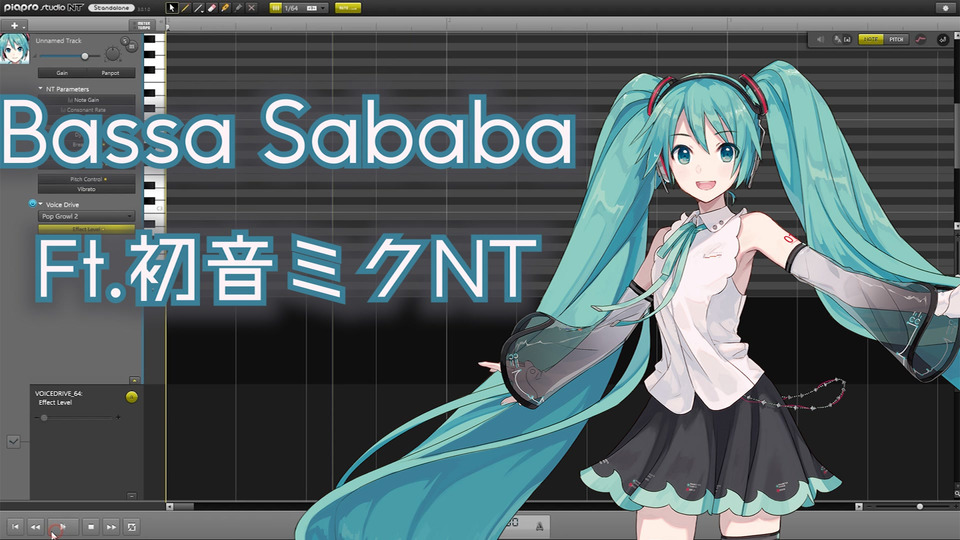The height and width of the screenshot is (540, 960).
Task: Click the yellow Effect Level bar
Action: (x=86, y=229)
